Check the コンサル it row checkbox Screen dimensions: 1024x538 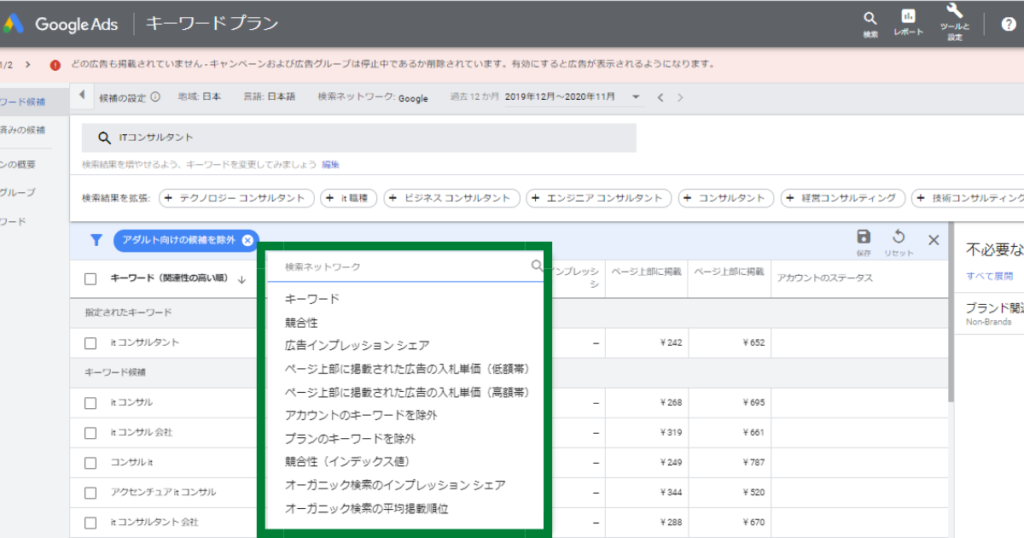[91, 463]
